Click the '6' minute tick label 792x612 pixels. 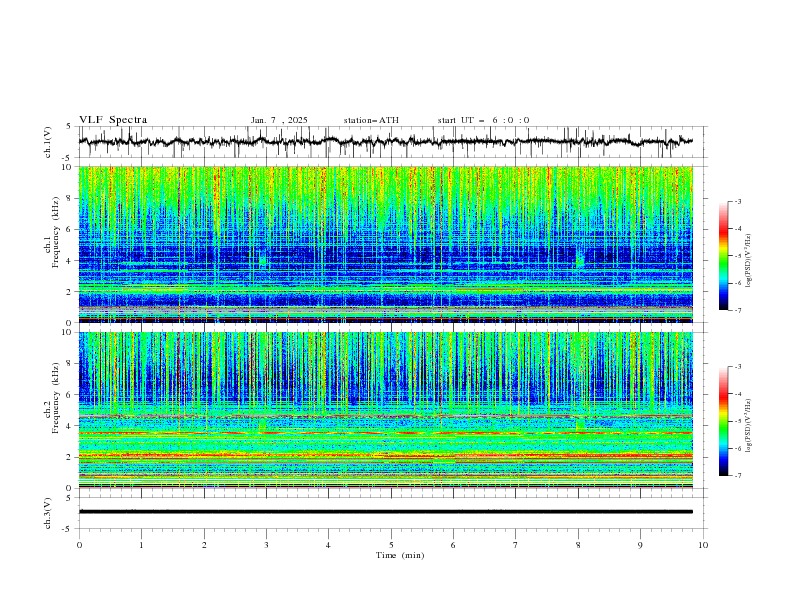click(x=454, y=545)
